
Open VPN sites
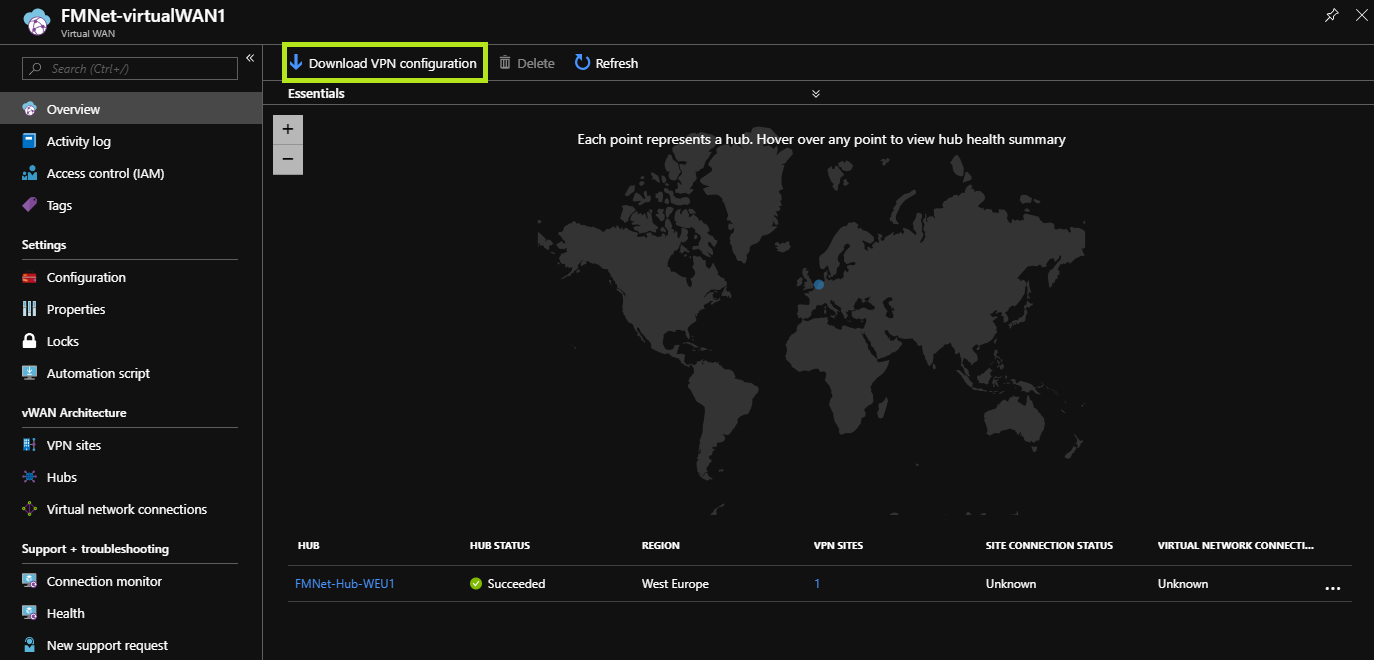click(x=74, y=445)
